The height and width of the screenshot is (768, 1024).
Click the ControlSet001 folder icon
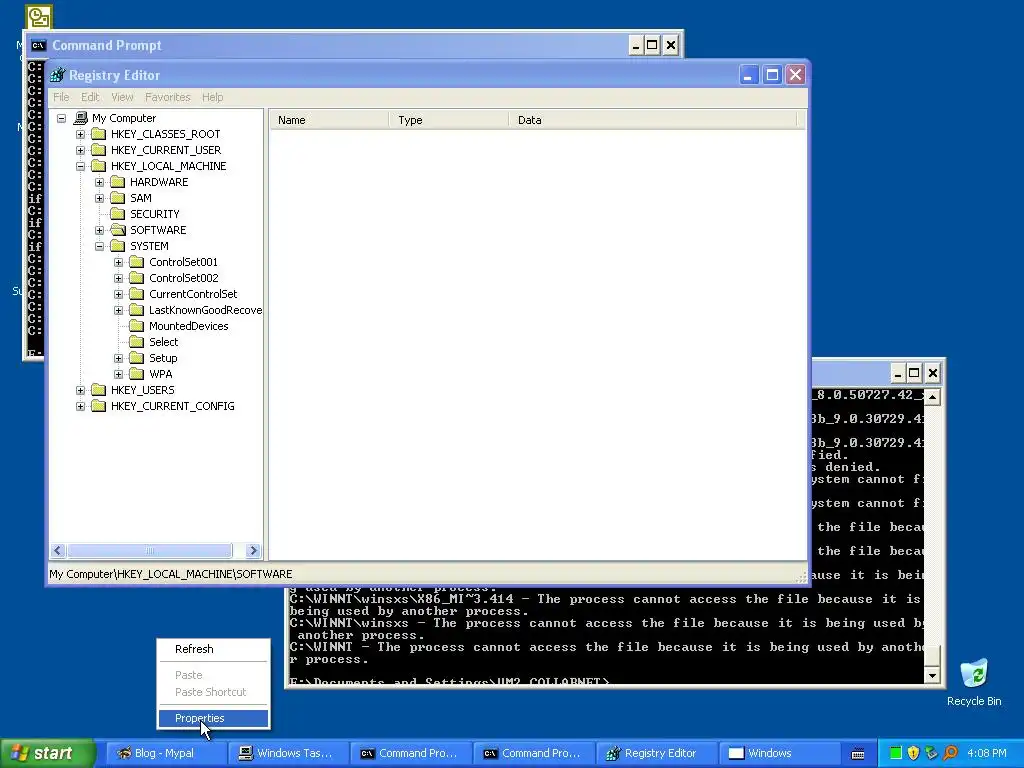click(x=136, y=262)
